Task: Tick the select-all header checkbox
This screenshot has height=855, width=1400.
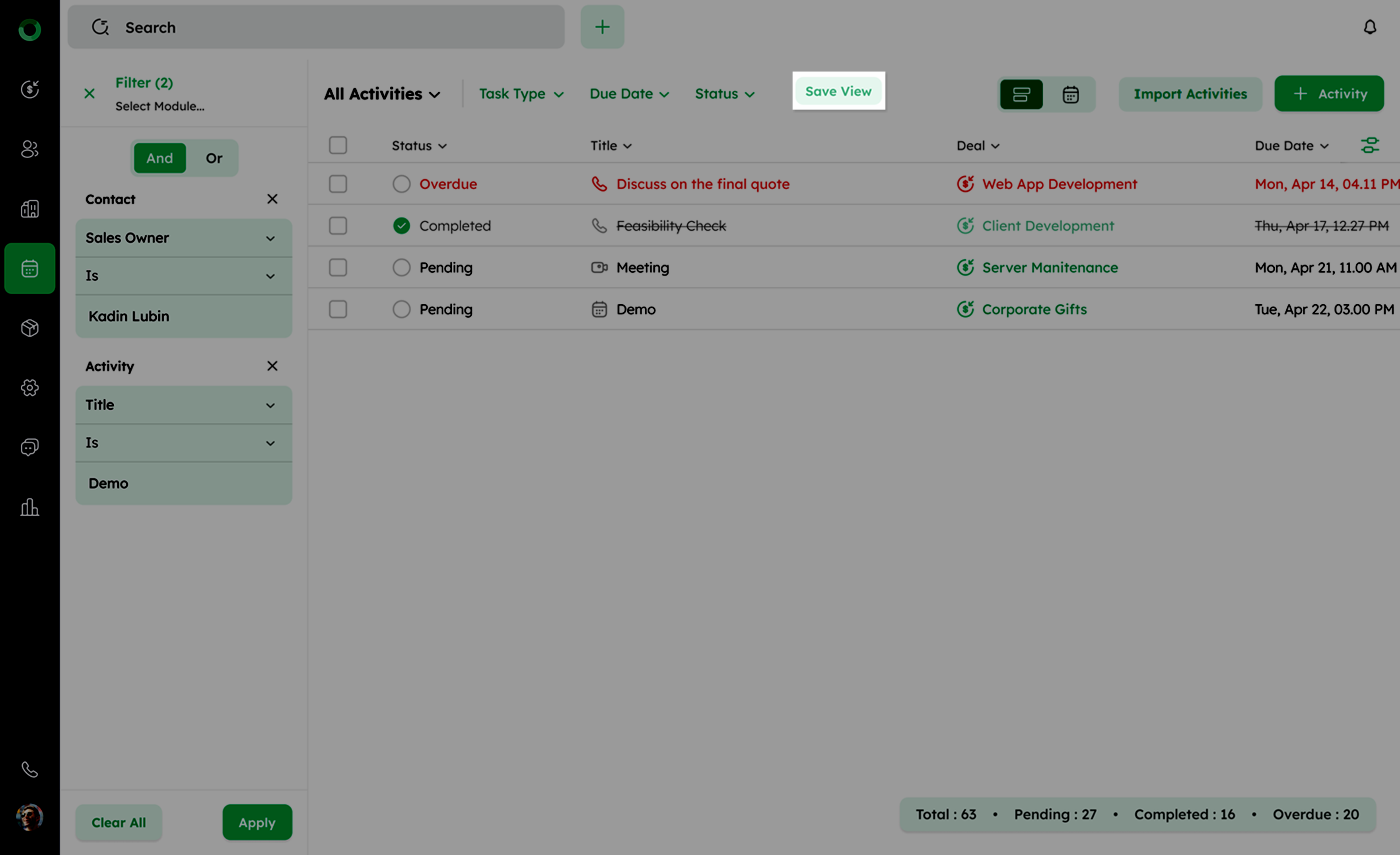Action: 338,146
